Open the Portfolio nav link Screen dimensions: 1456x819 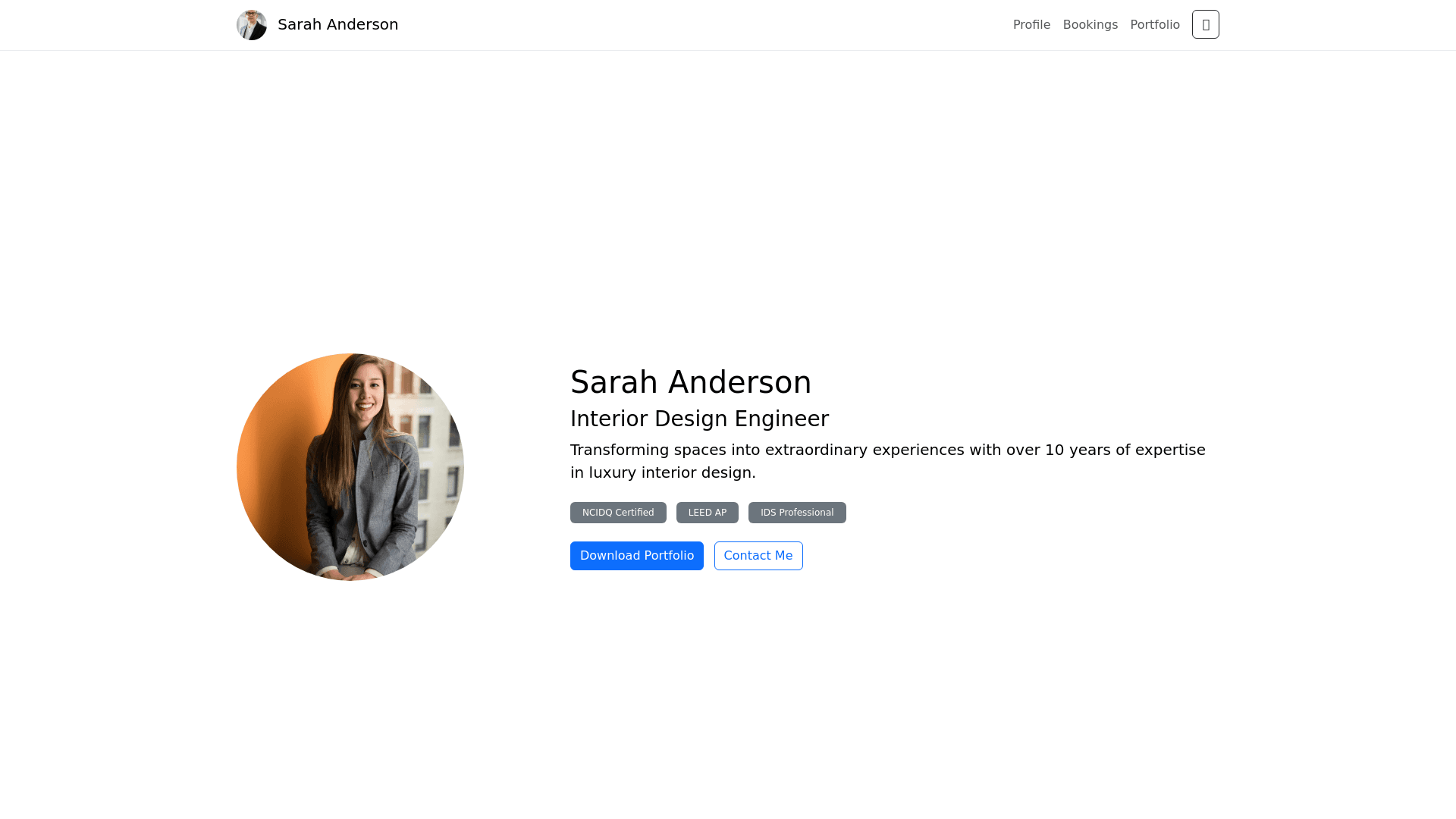[1154, 25]
